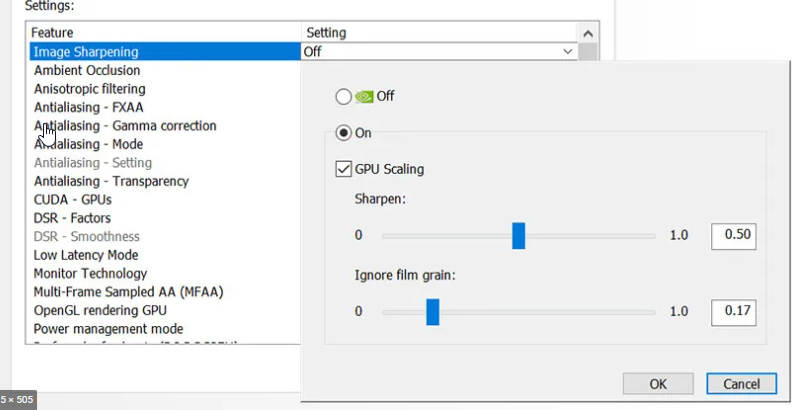Click the Ignore film grain value field

[x=733, y=311]
